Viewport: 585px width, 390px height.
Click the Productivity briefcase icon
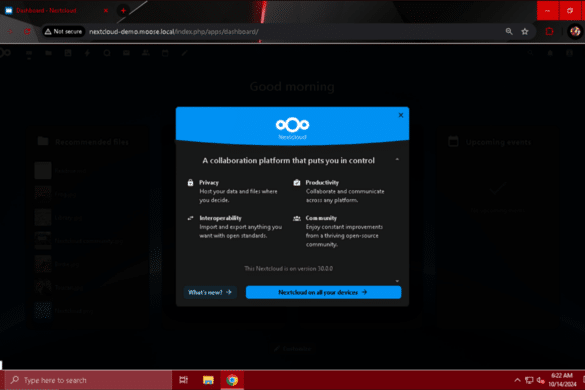pos(297,182)
